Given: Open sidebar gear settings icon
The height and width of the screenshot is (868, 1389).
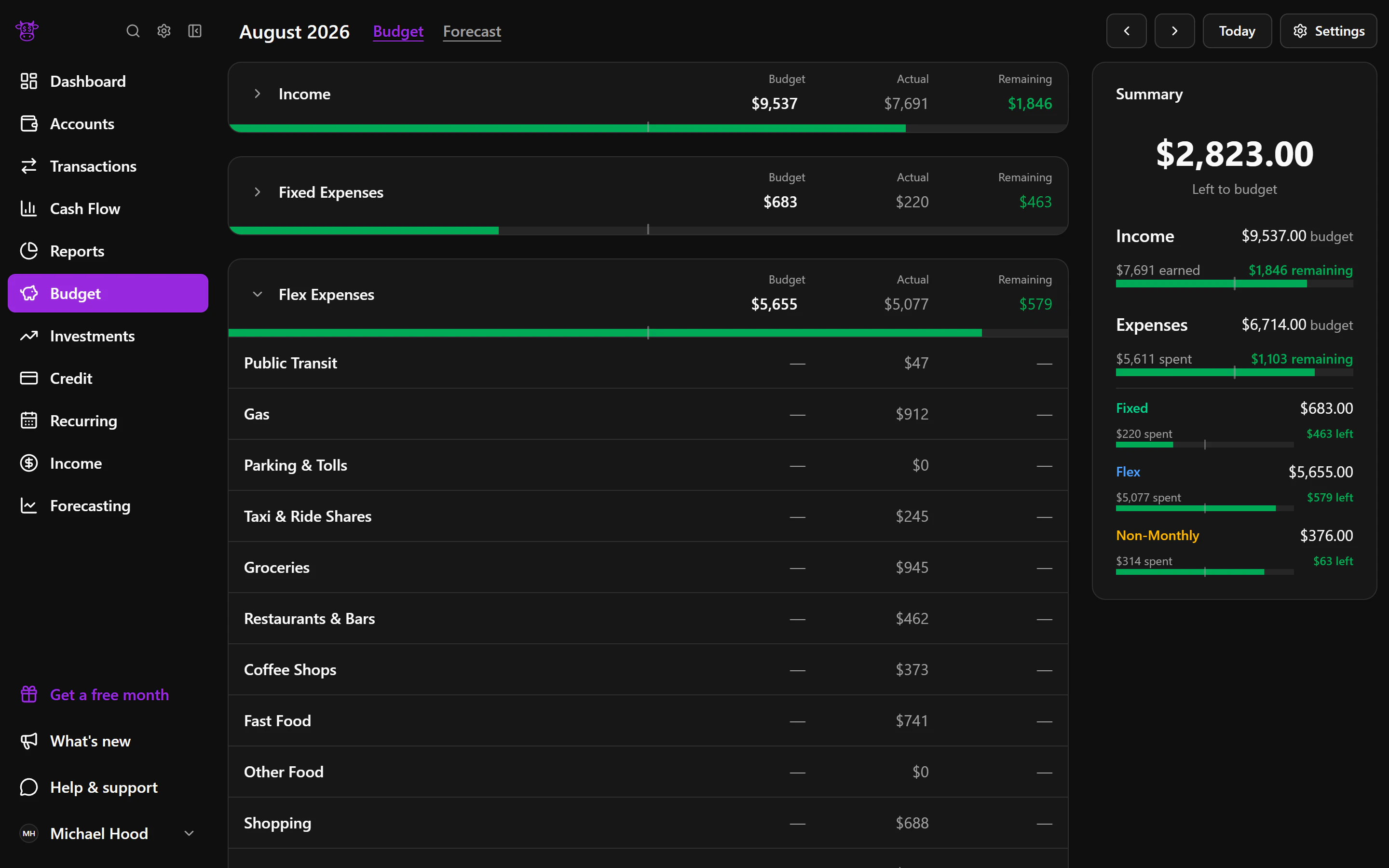Looking at the screenshot, I should point(164,31).
